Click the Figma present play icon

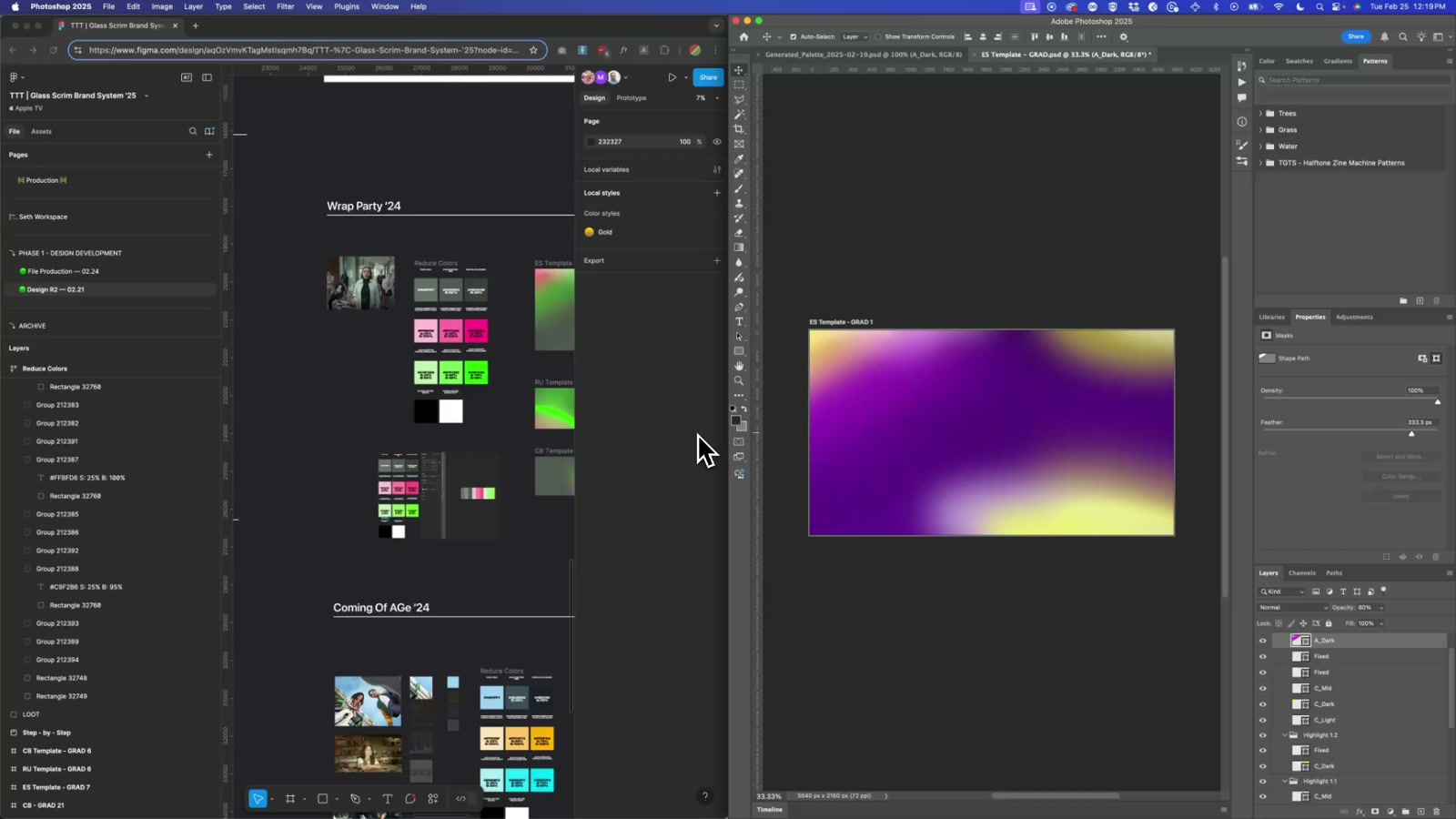(x=672, y=77)
